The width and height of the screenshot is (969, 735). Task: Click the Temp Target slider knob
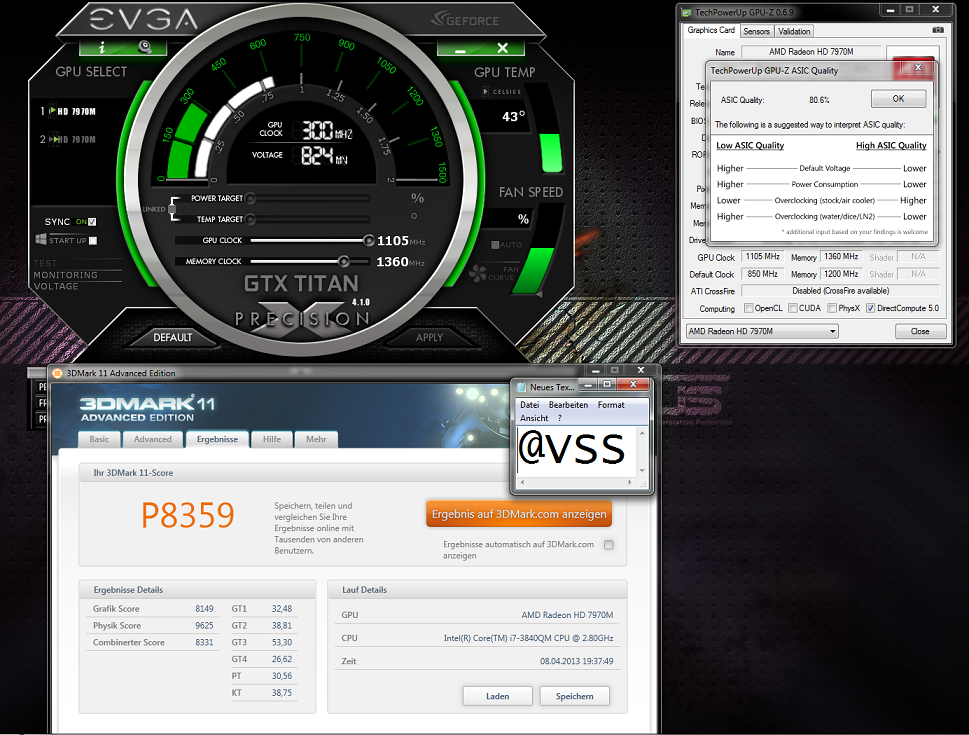tap(250, 219)
